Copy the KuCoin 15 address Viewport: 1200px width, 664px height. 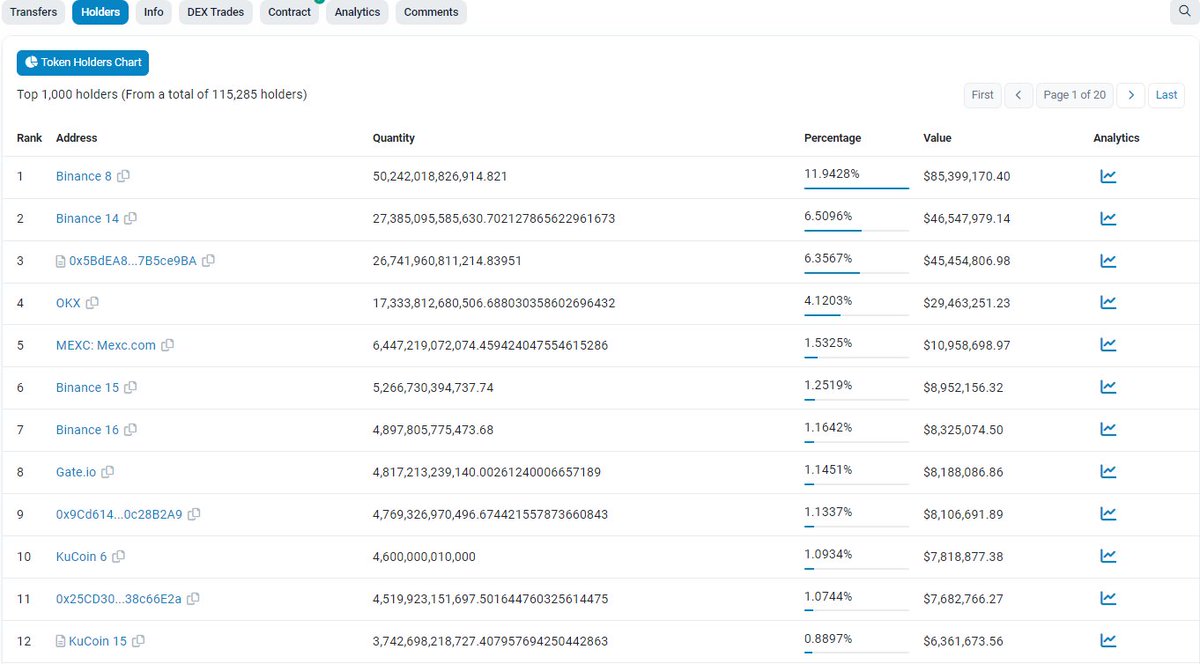[x=138, y=641]
